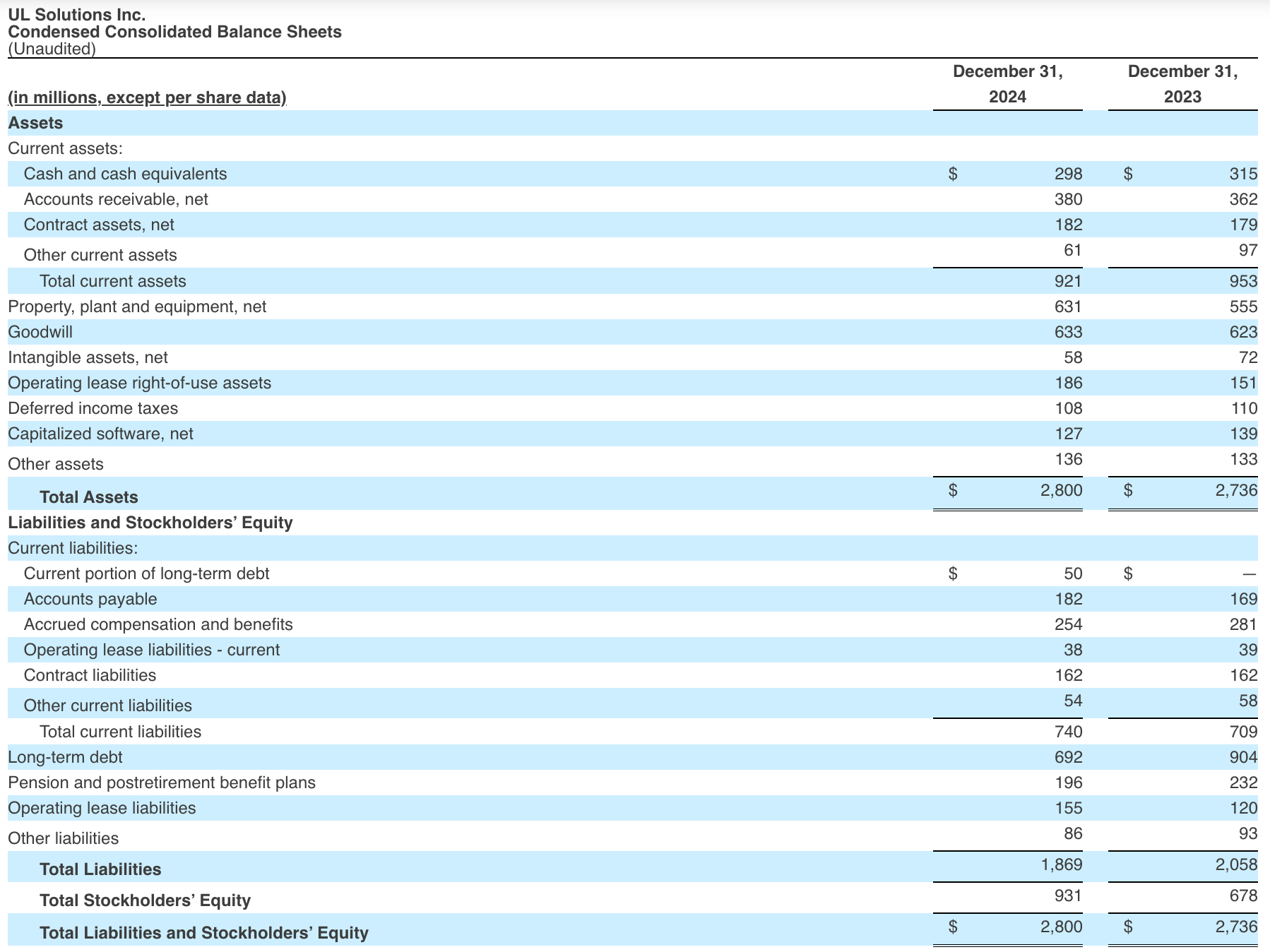Click the 380 accounts receivable value

coord(1068,199)
